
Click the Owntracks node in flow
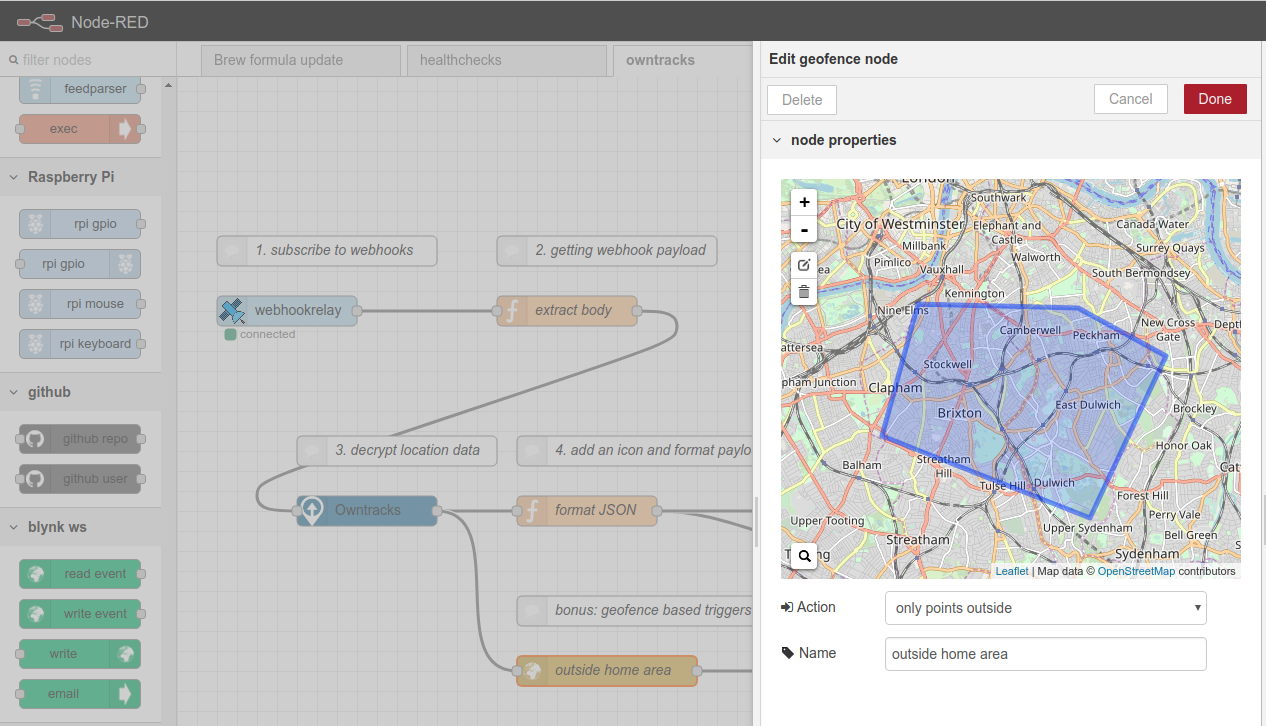[x=367, y=510]
